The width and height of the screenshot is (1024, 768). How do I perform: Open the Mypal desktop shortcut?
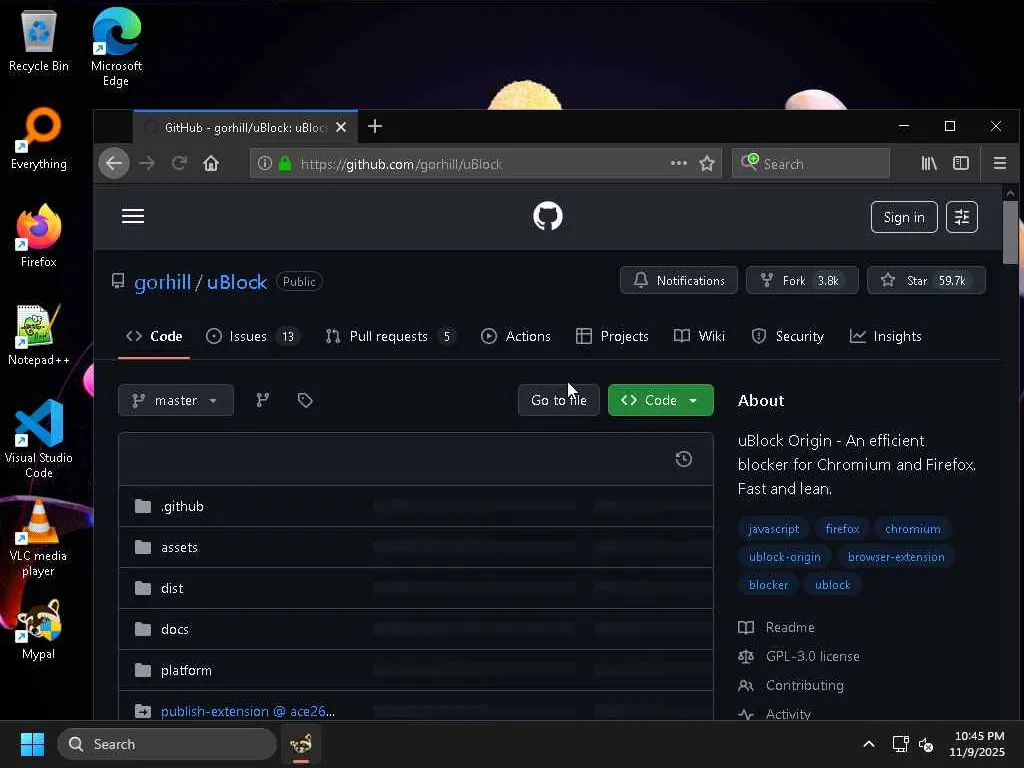pos(39,630)
